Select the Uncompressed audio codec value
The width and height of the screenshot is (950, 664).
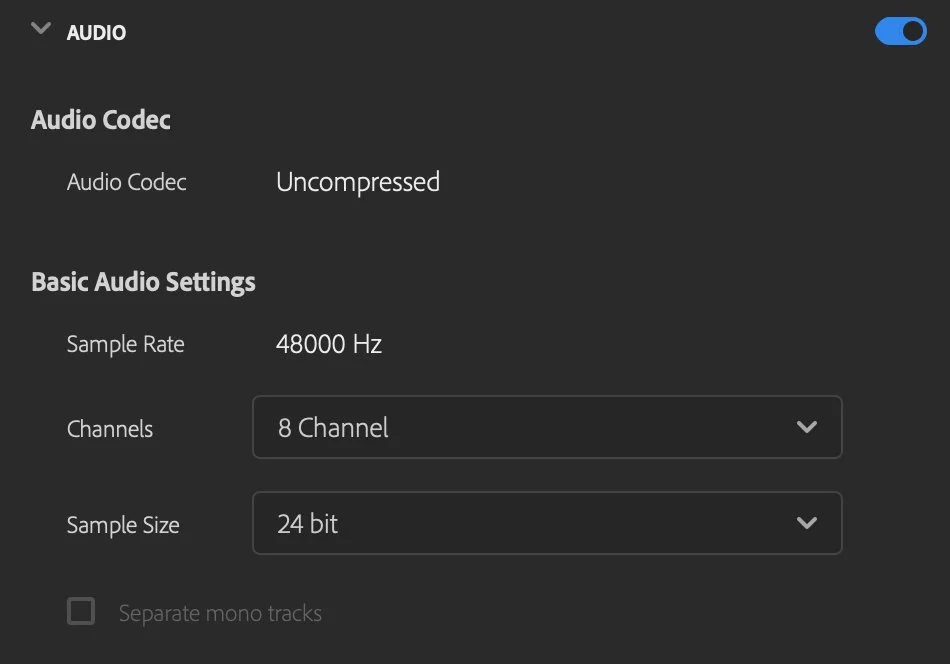point(357,182)
